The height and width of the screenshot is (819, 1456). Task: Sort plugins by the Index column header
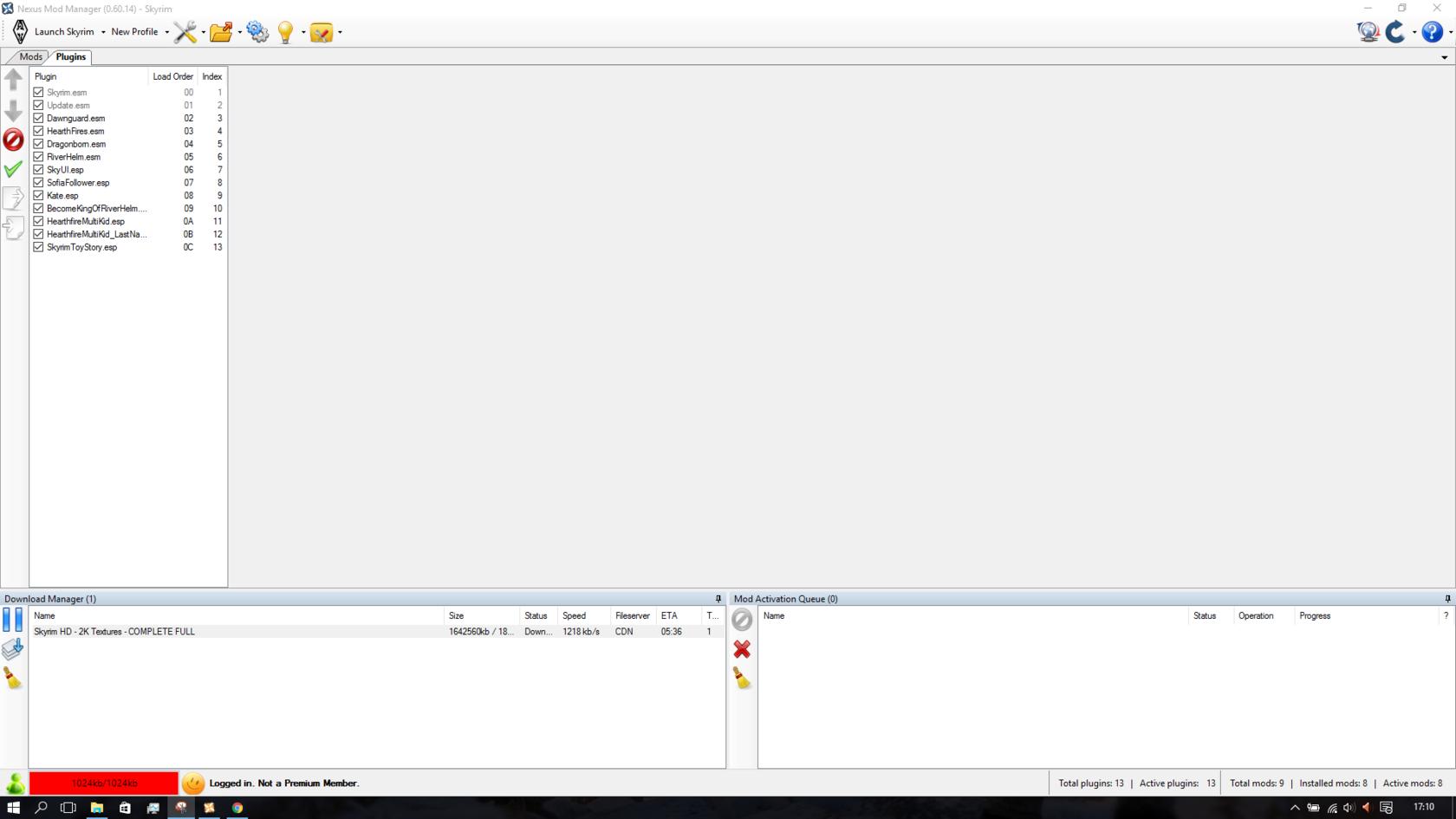(x=212, y=76)
